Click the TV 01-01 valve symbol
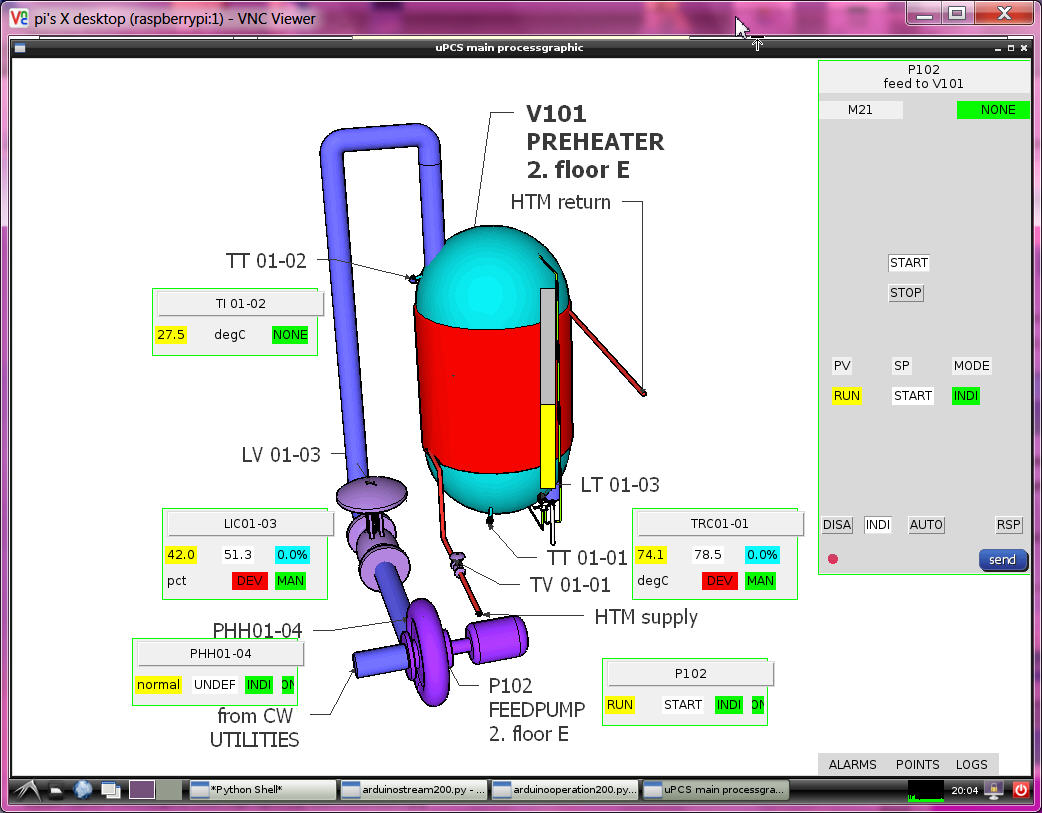 tap(457, 565)
